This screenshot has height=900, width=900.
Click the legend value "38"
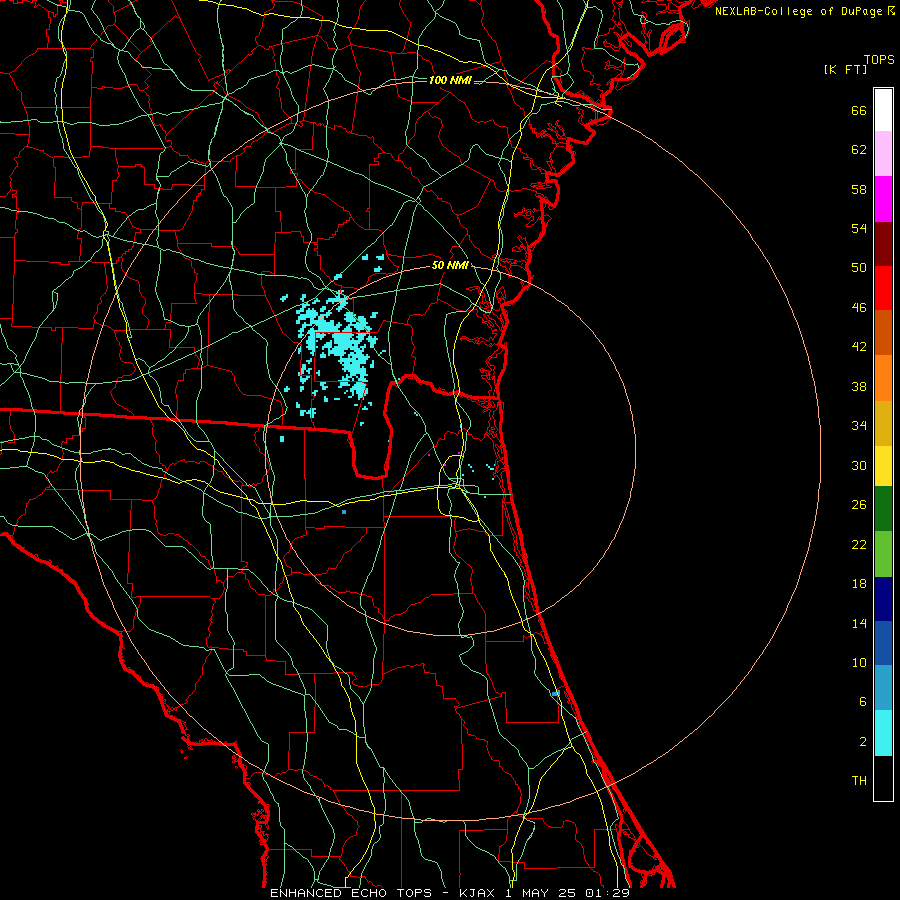(x=859, y=386)
